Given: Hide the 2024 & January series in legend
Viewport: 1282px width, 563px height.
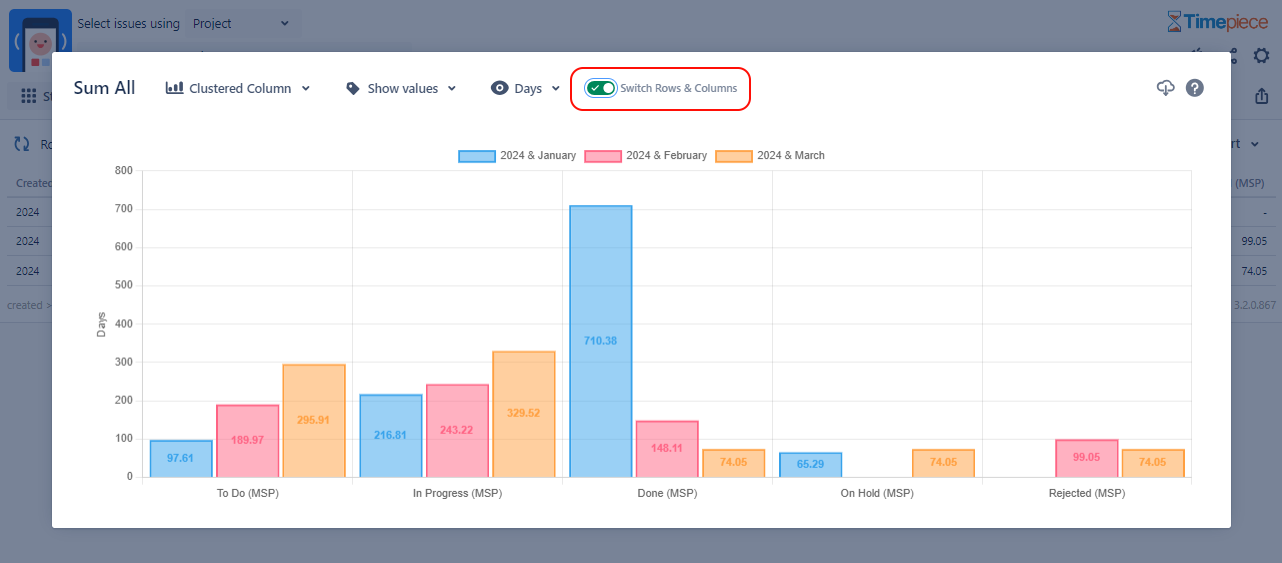Looking at the screenshot, I should point(517,156).
